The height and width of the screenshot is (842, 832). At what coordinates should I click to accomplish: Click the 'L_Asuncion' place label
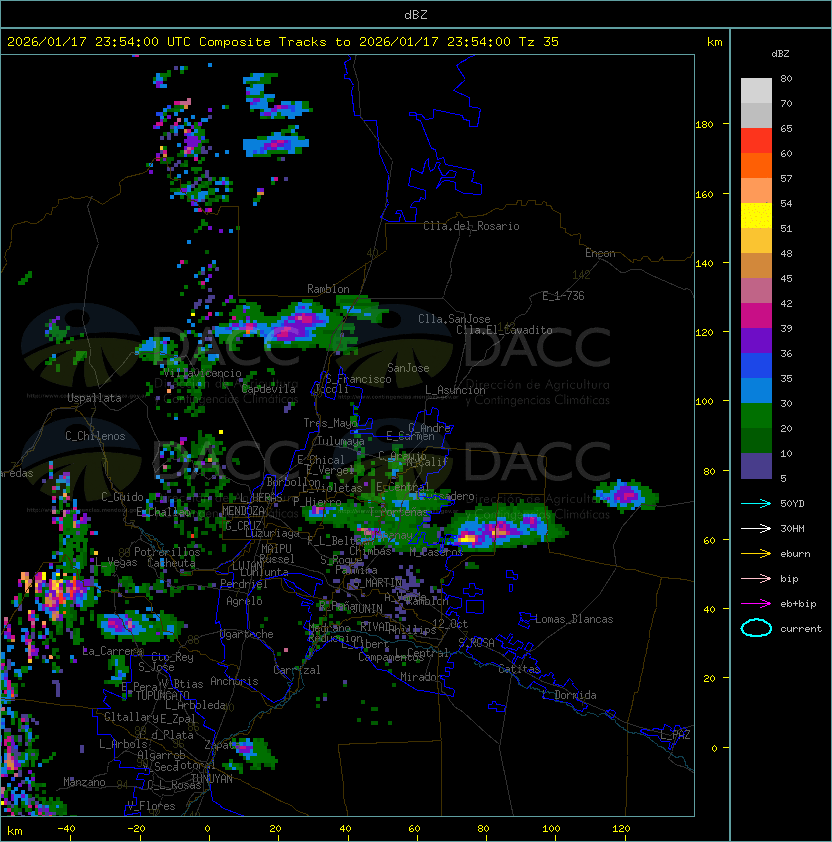point(455,390)
